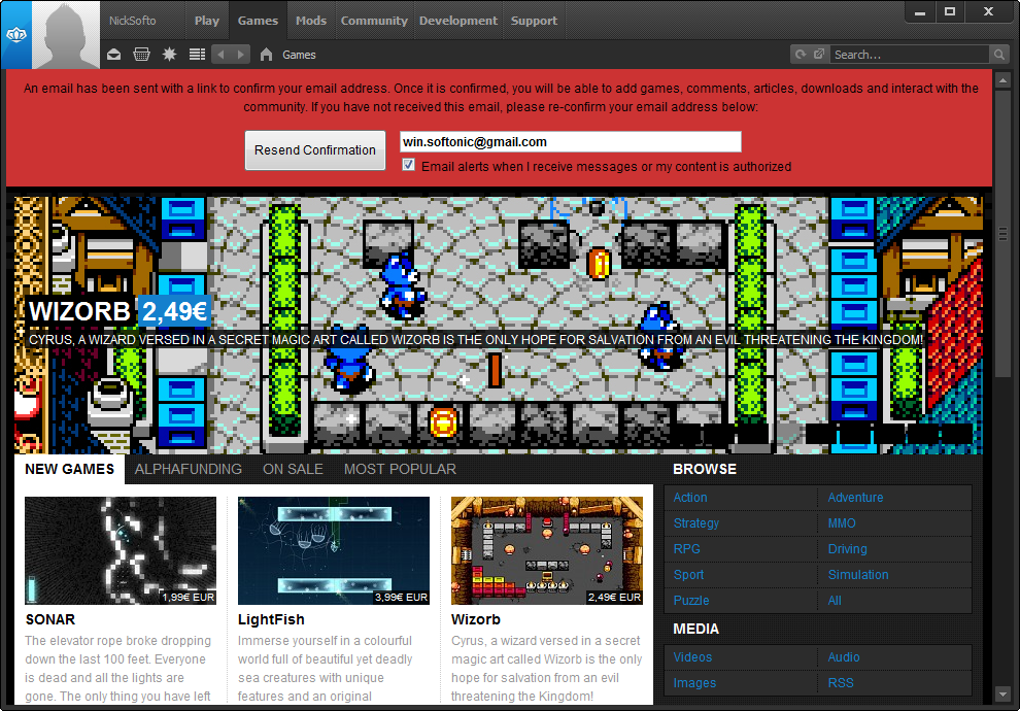Image resolution: width=1020 pixels, height=711 pixels.
Task: Browse the All category
Action: (x=835, y=600)
